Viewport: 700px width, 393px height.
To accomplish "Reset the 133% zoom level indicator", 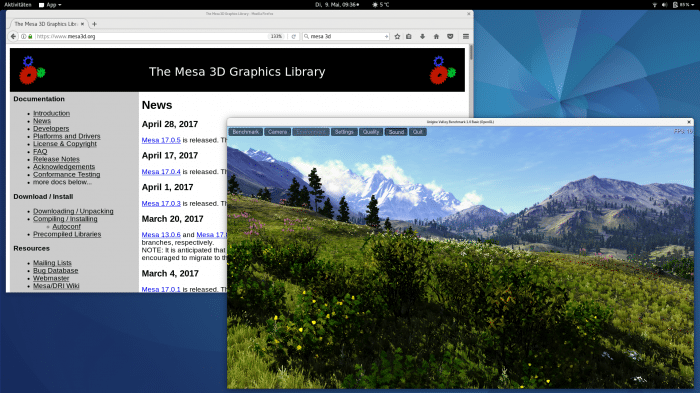I will pos(276,37).
